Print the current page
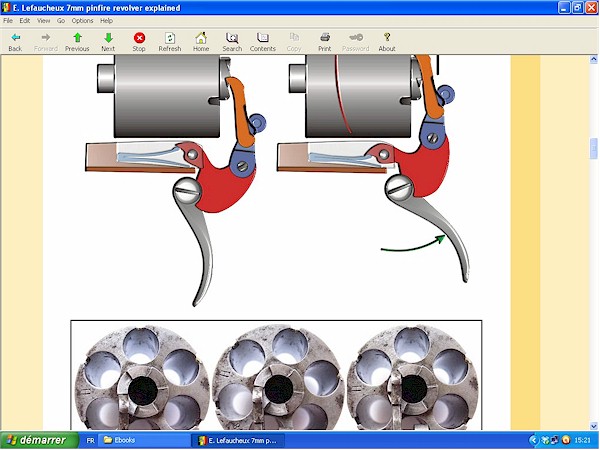 point(325,42)
